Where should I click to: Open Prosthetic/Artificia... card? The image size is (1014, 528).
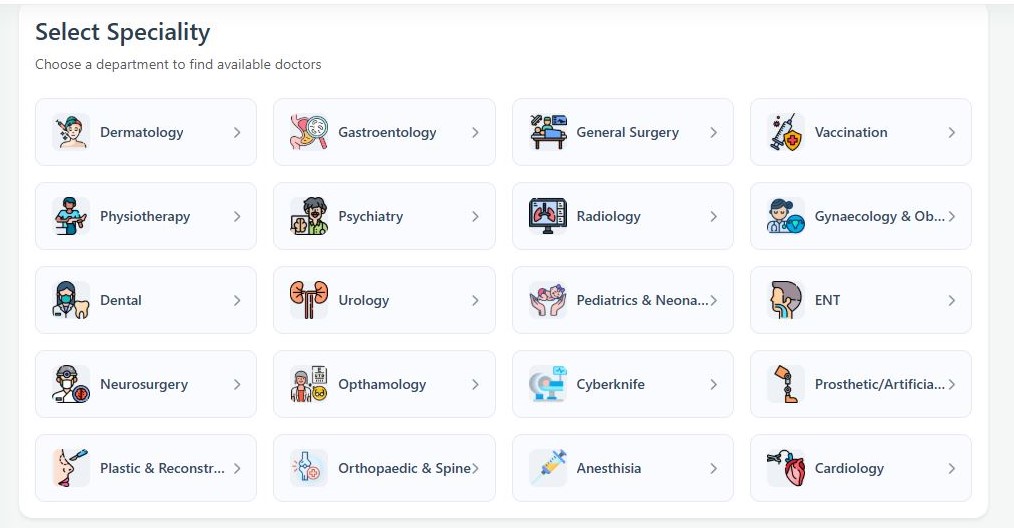(x=861, y=384)
